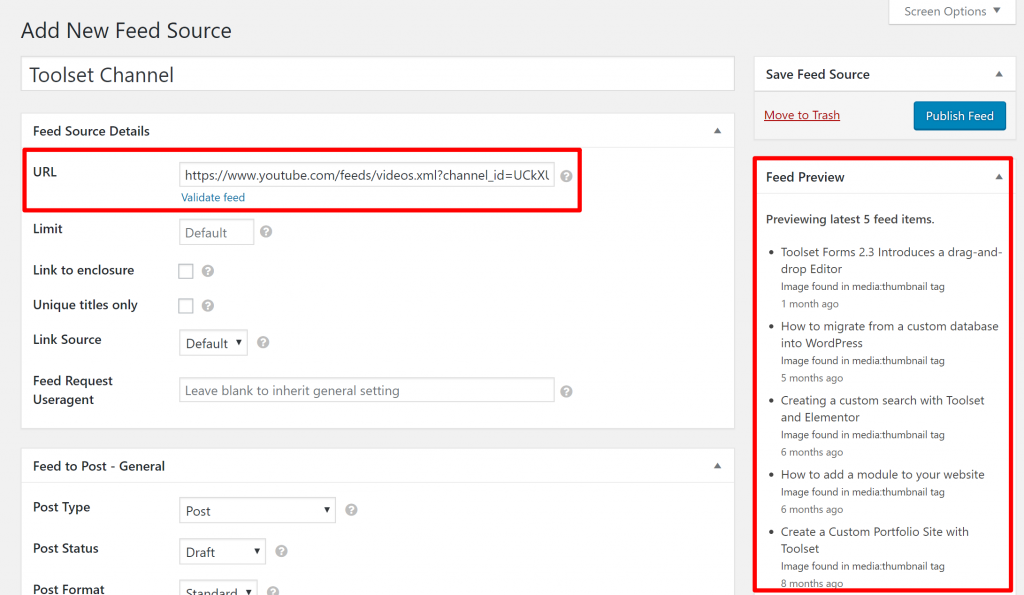This screenshot has height=595, width=1024.
Task: Show help for Feed Request Useragent
Action: point(566,391)
